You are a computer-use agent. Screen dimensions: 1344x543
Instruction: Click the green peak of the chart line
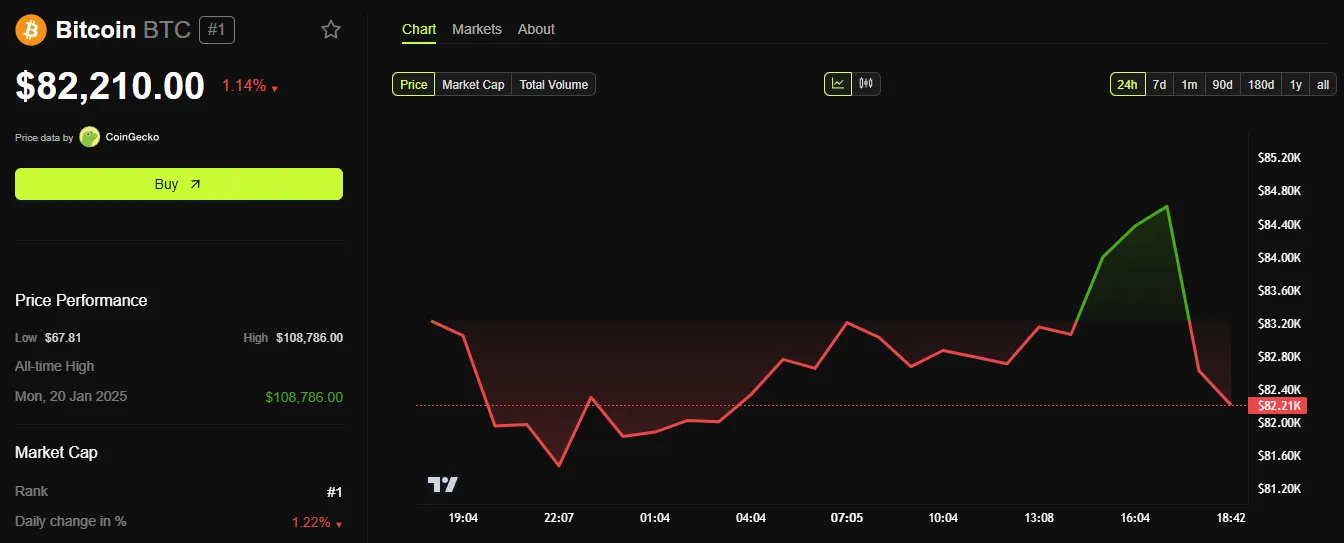tap(1167, 206)
